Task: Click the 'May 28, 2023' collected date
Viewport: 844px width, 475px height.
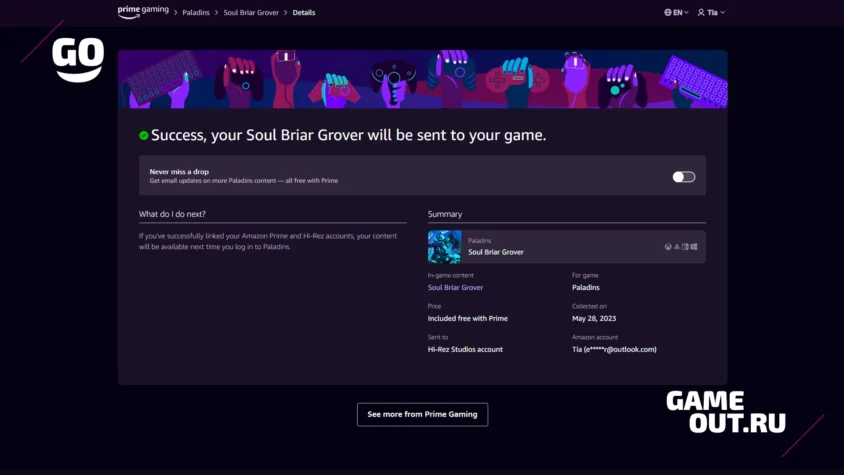Action: (x=594, y=318)
